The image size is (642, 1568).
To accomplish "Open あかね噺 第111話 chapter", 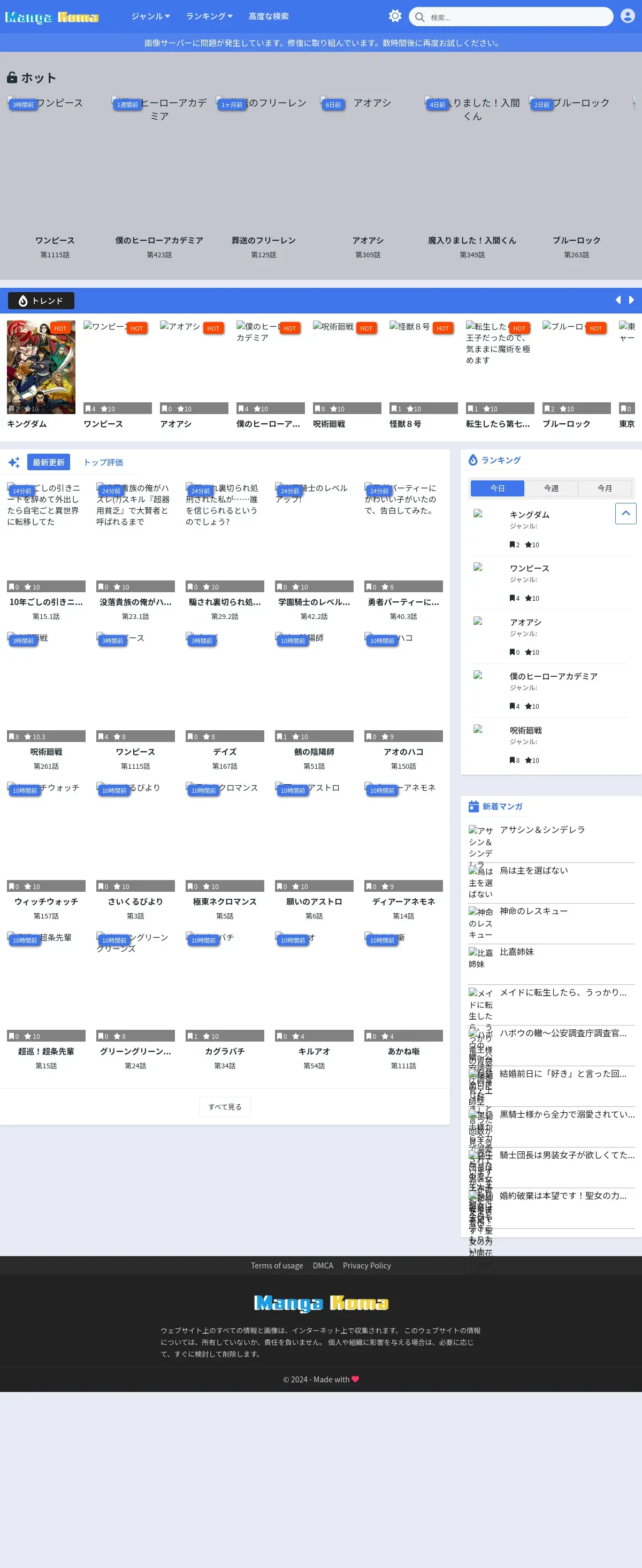I will pyautogui.click(x=403, y=1066).
